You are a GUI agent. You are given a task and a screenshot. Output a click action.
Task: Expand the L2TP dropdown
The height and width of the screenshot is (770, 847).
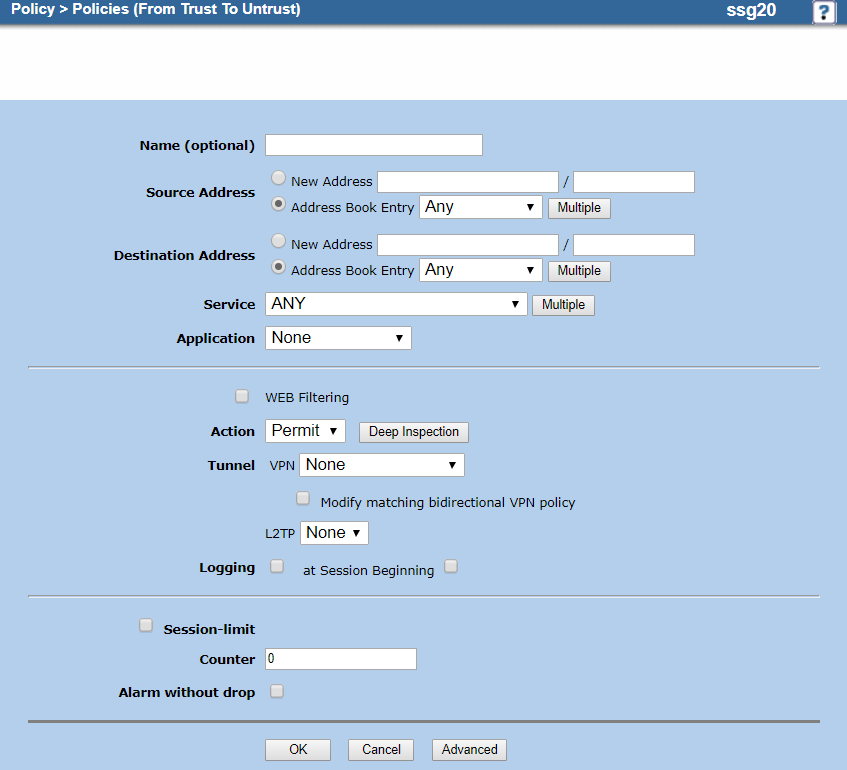pos(334,533)
